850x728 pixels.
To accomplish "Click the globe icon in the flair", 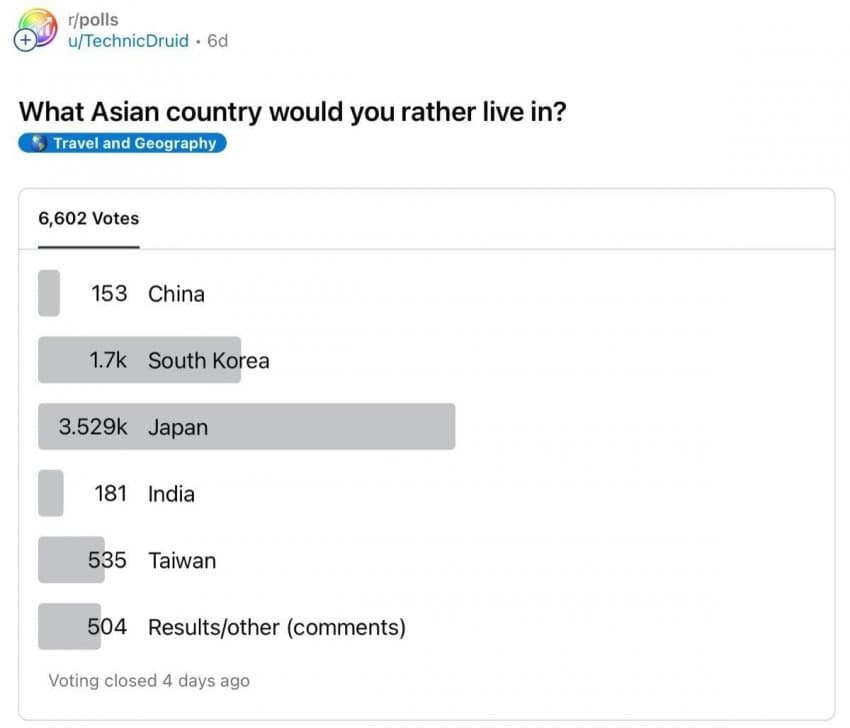I will (39, 143).
